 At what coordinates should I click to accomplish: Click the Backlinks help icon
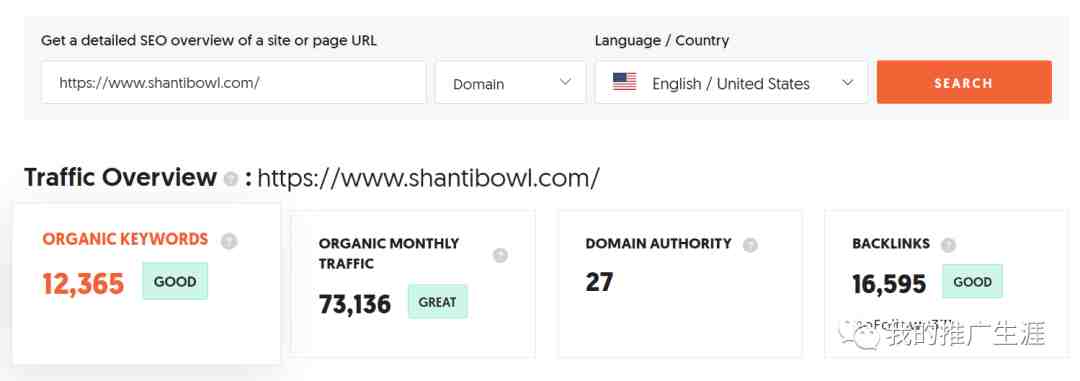click(948, 245)
